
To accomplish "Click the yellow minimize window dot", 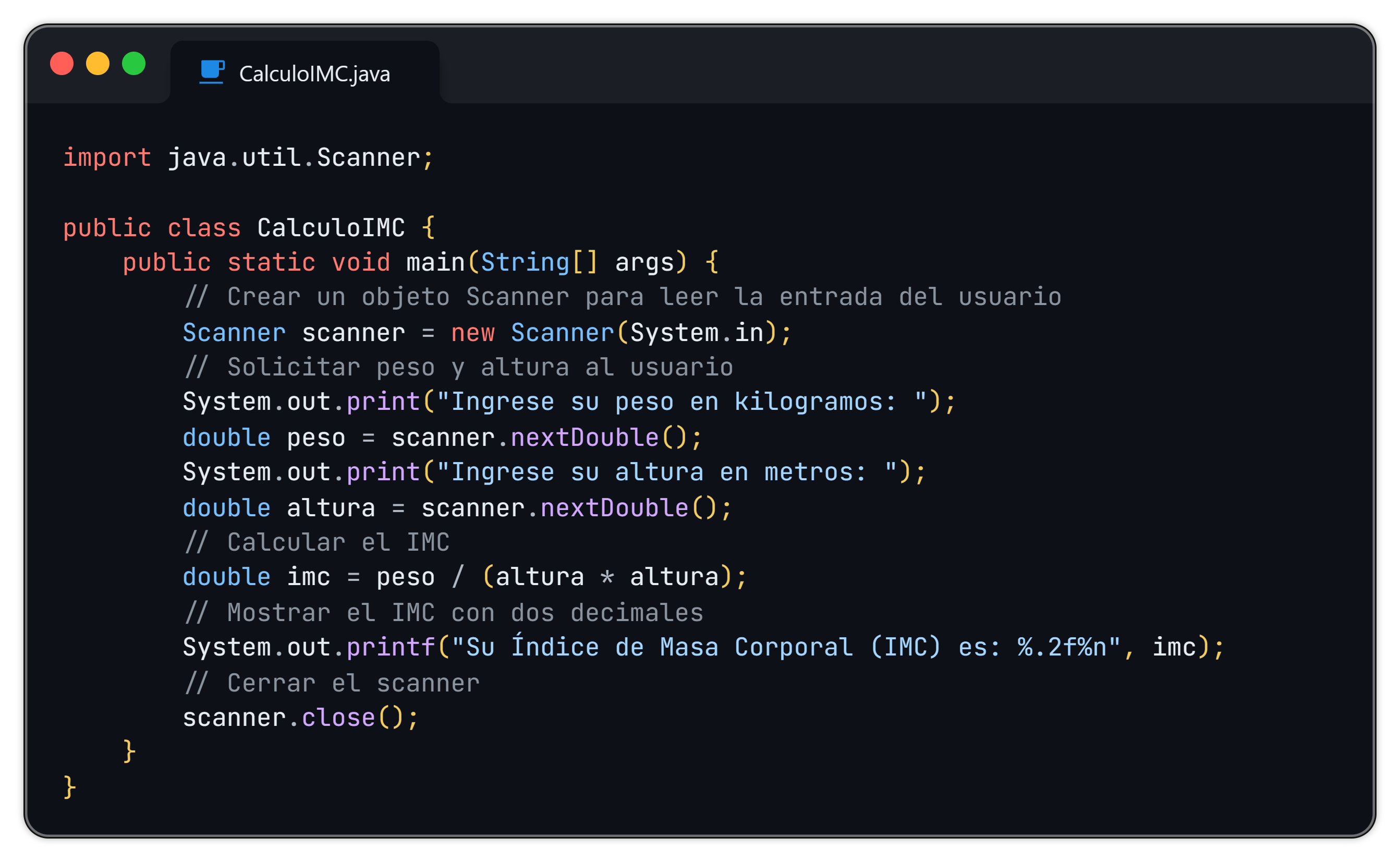I will [98, 63].
